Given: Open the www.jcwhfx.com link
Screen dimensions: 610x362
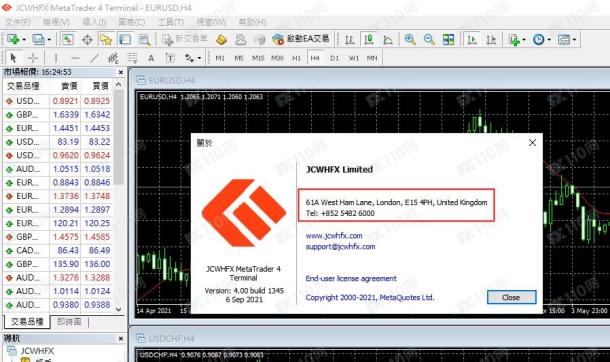Looking at the screenshot, I should tap(334, 236).
